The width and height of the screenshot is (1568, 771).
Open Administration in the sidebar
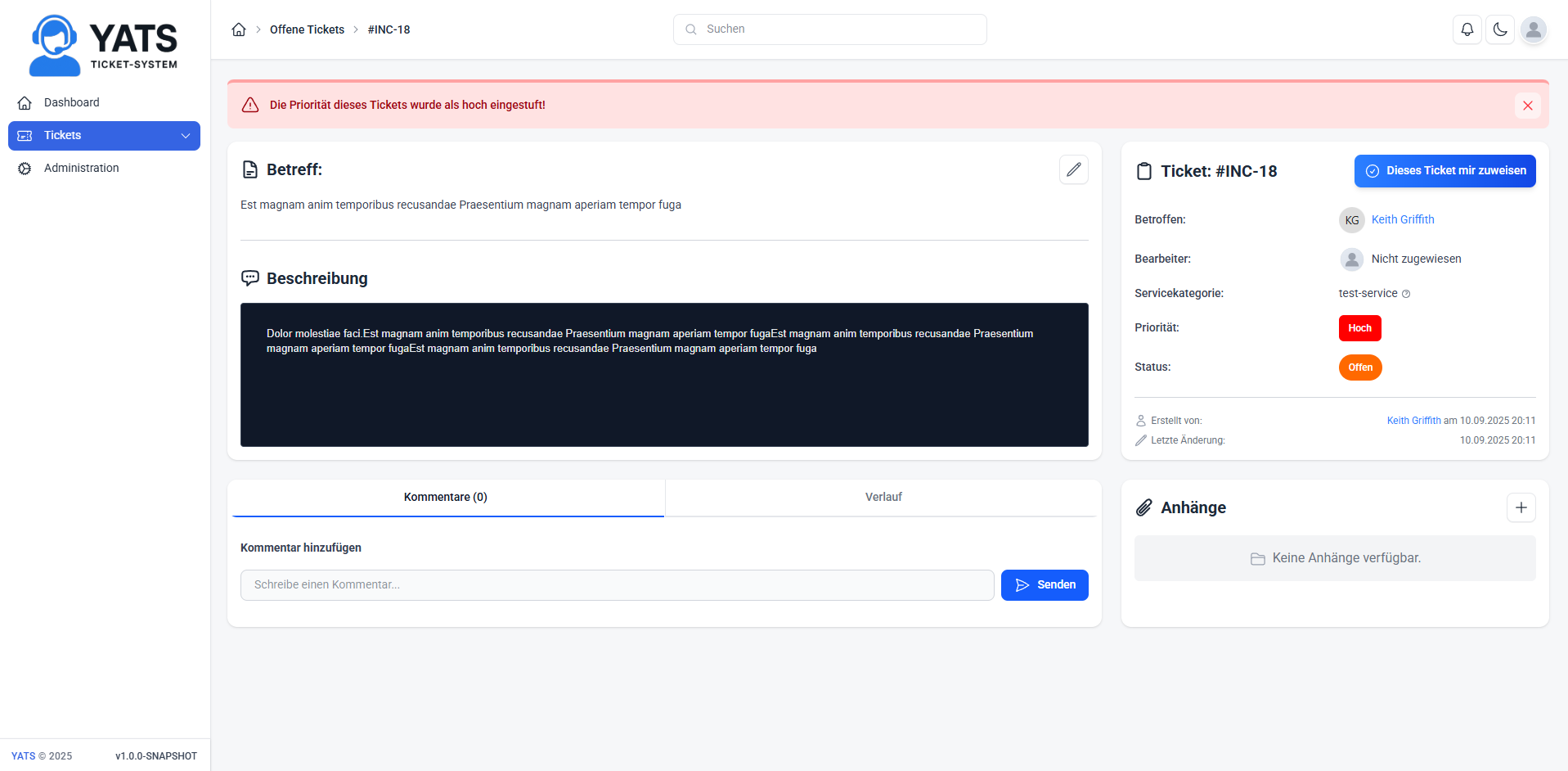click(81, 168)
